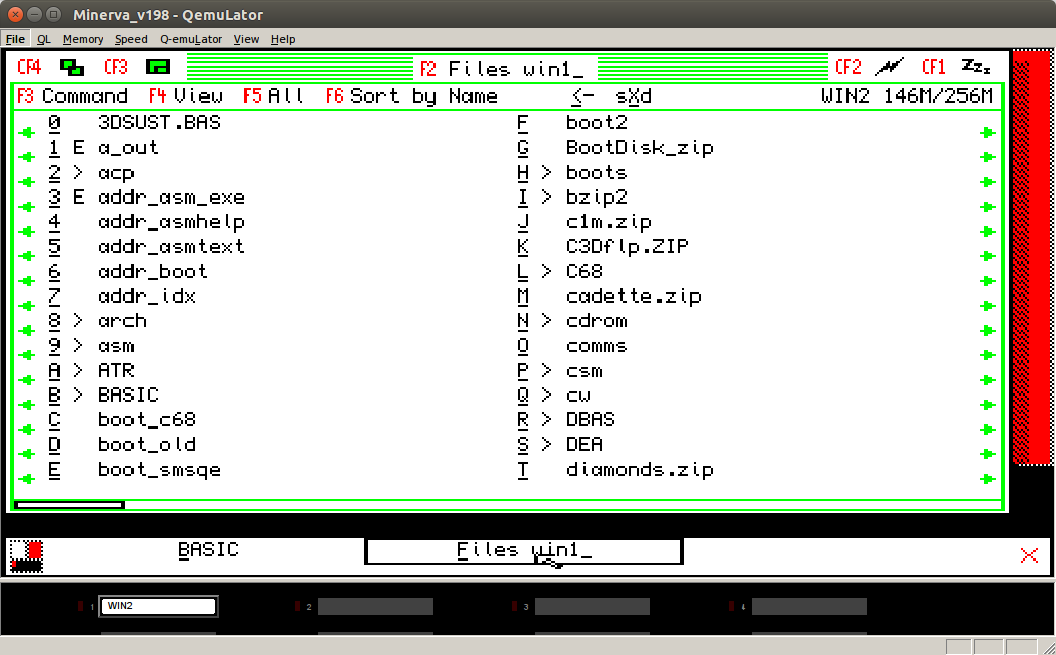Select file addr_idx
This screenshot has width=1056, height=655.
(147, 296)
